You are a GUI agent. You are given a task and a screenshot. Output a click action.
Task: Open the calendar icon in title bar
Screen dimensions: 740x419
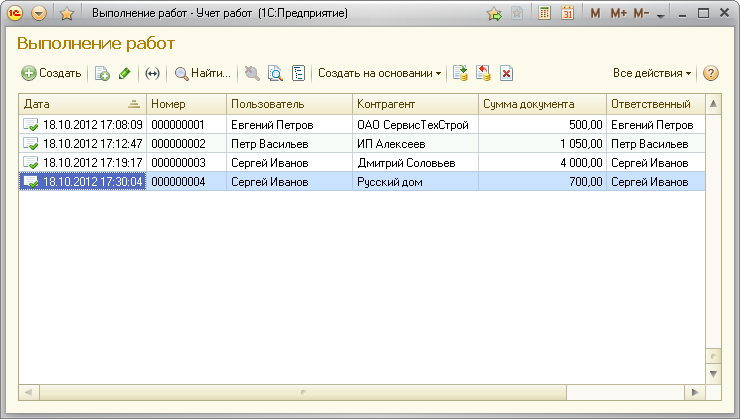tap(567, 13)
